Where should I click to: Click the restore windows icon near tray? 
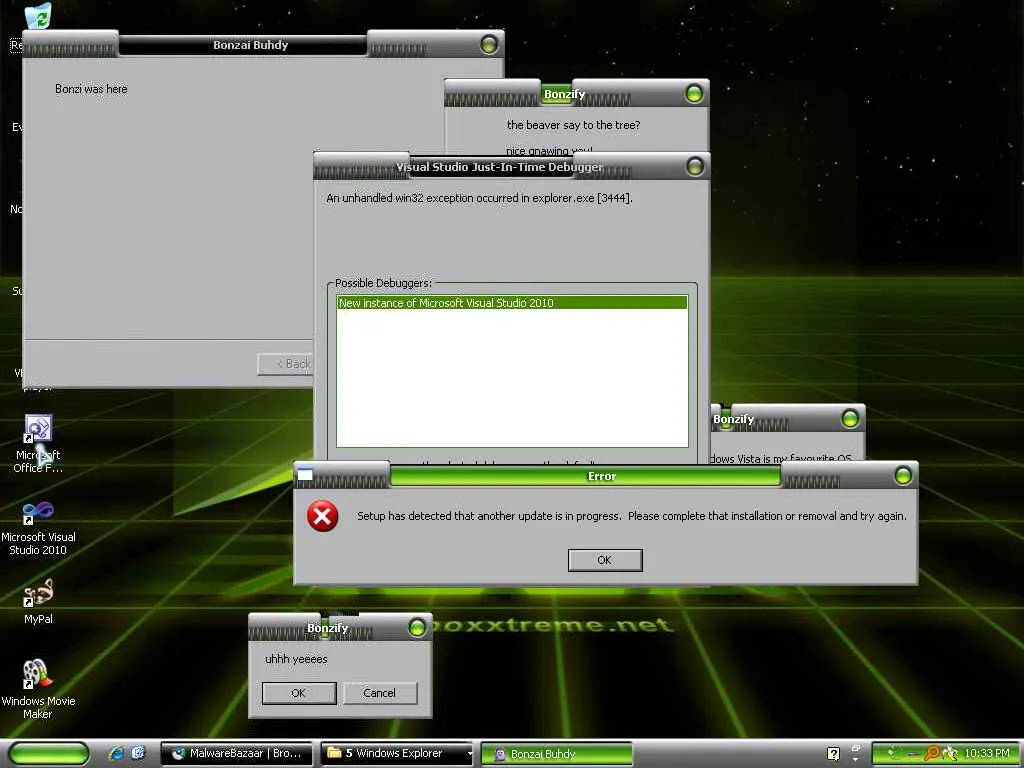(x=856, y=748)
